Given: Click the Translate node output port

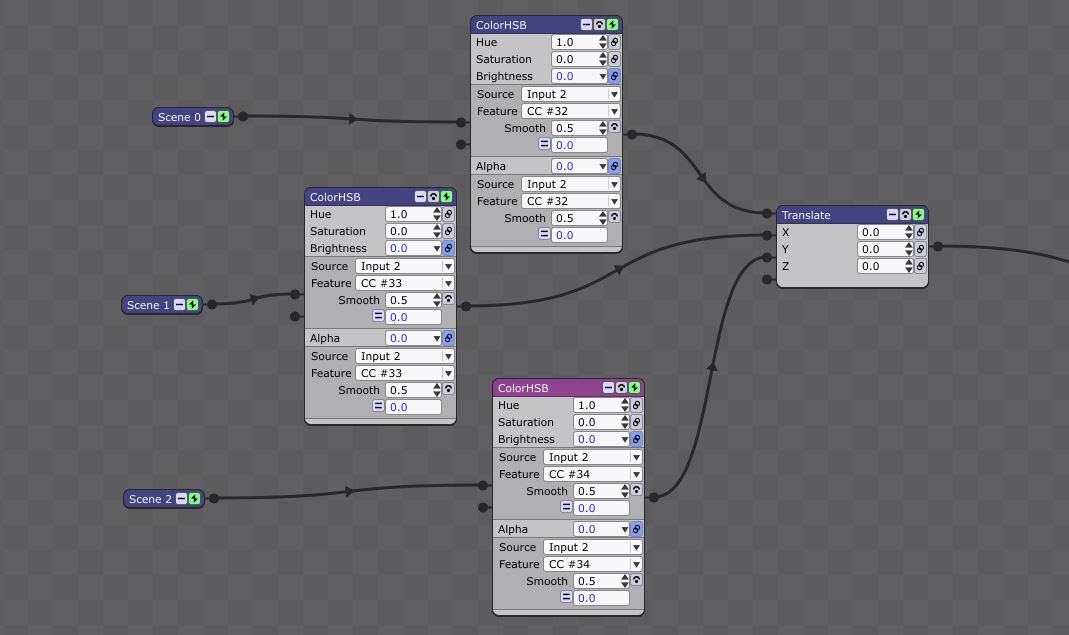Looking at the screenshot, I should pos(938,246).
